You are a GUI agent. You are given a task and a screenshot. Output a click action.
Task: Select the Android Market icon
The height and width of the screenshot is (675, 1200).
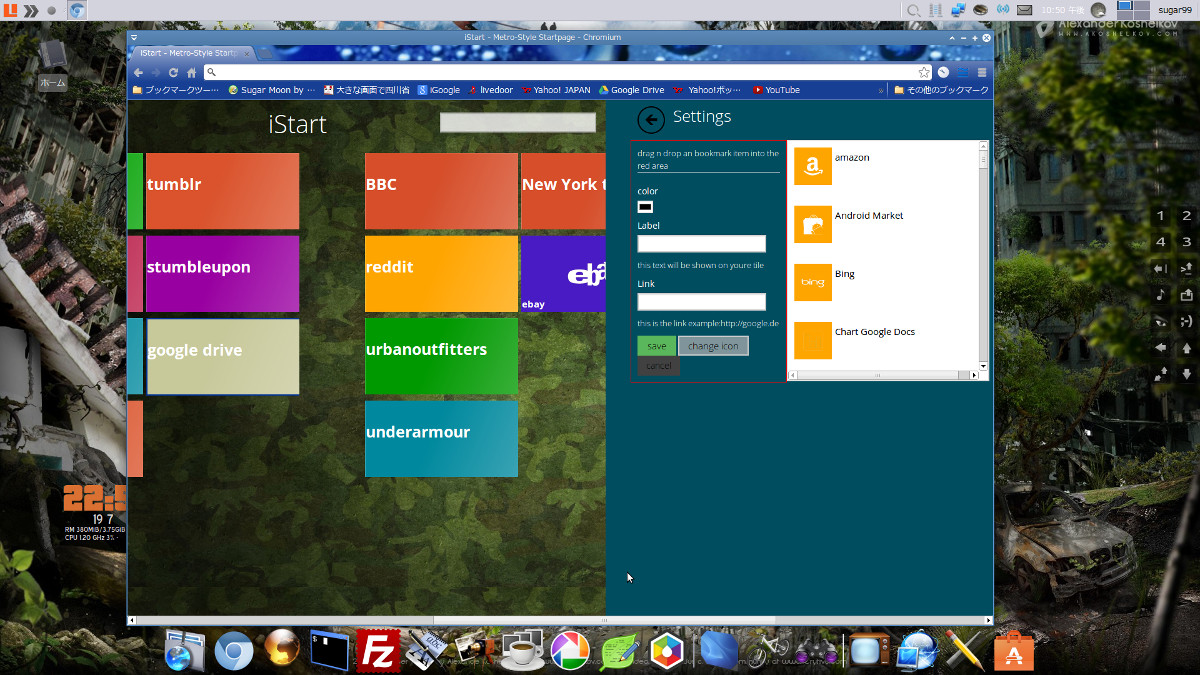click(813, 224)
